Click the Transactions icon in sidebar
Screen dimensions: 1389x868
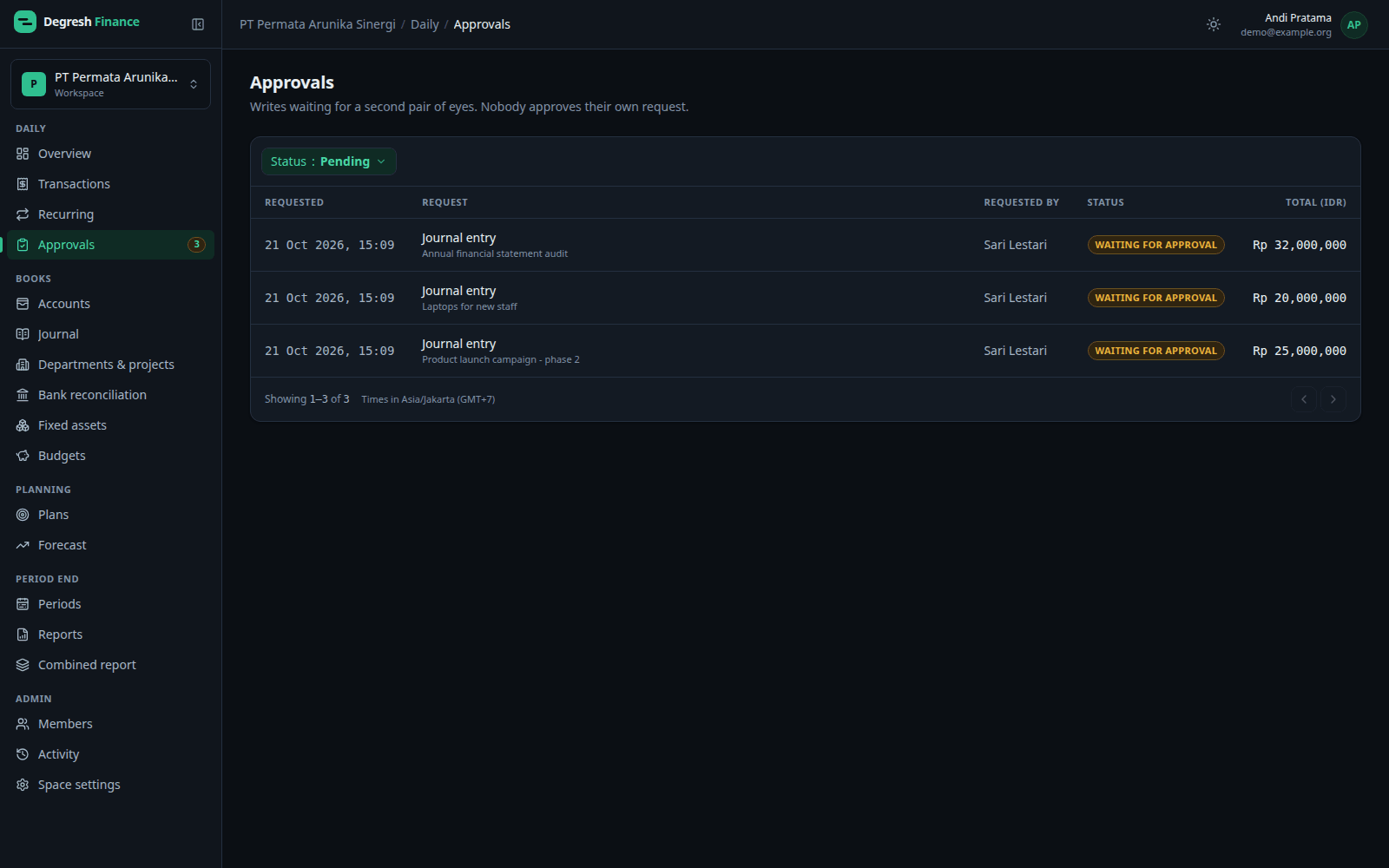(23, 184)
